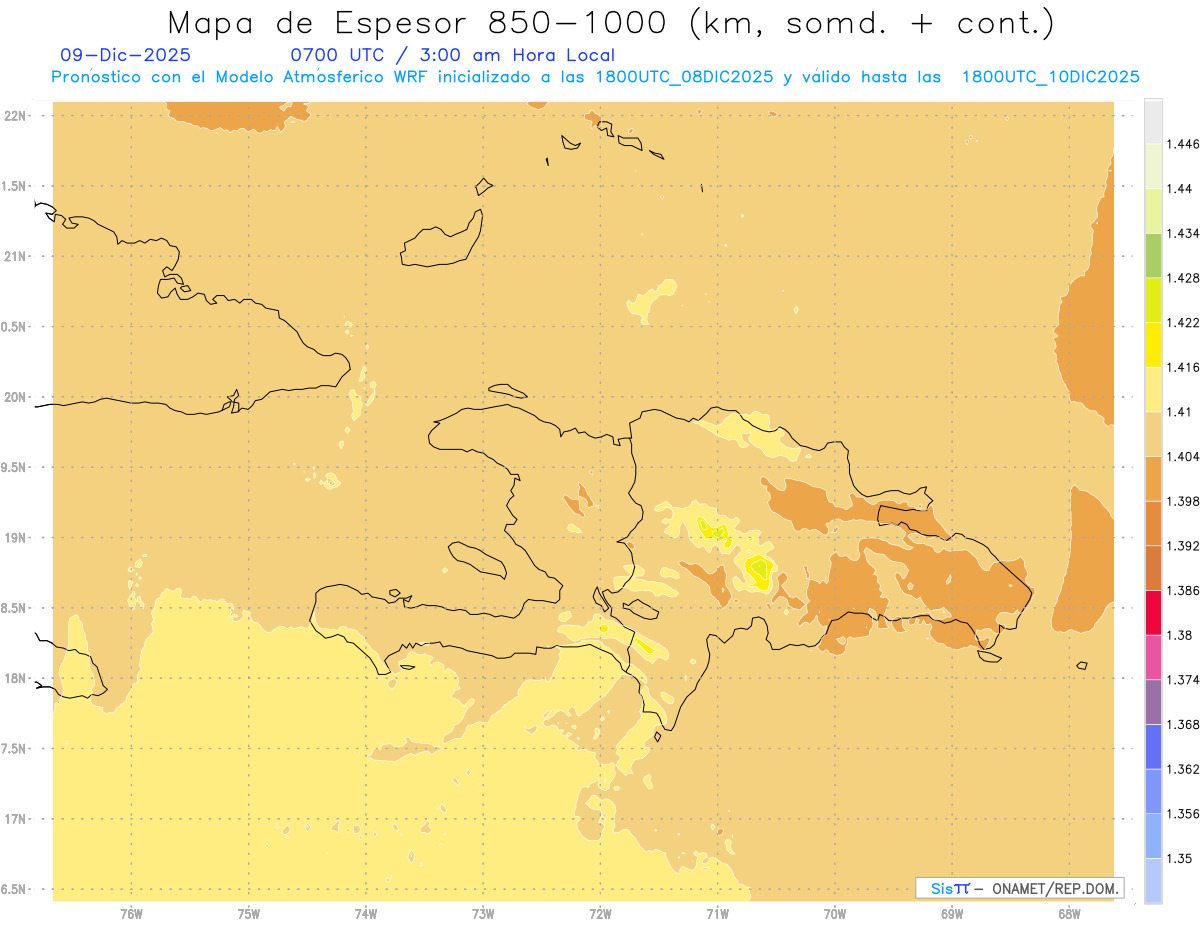Select the orange legend band between 1.398 and 1.404

coord(1153,478)
